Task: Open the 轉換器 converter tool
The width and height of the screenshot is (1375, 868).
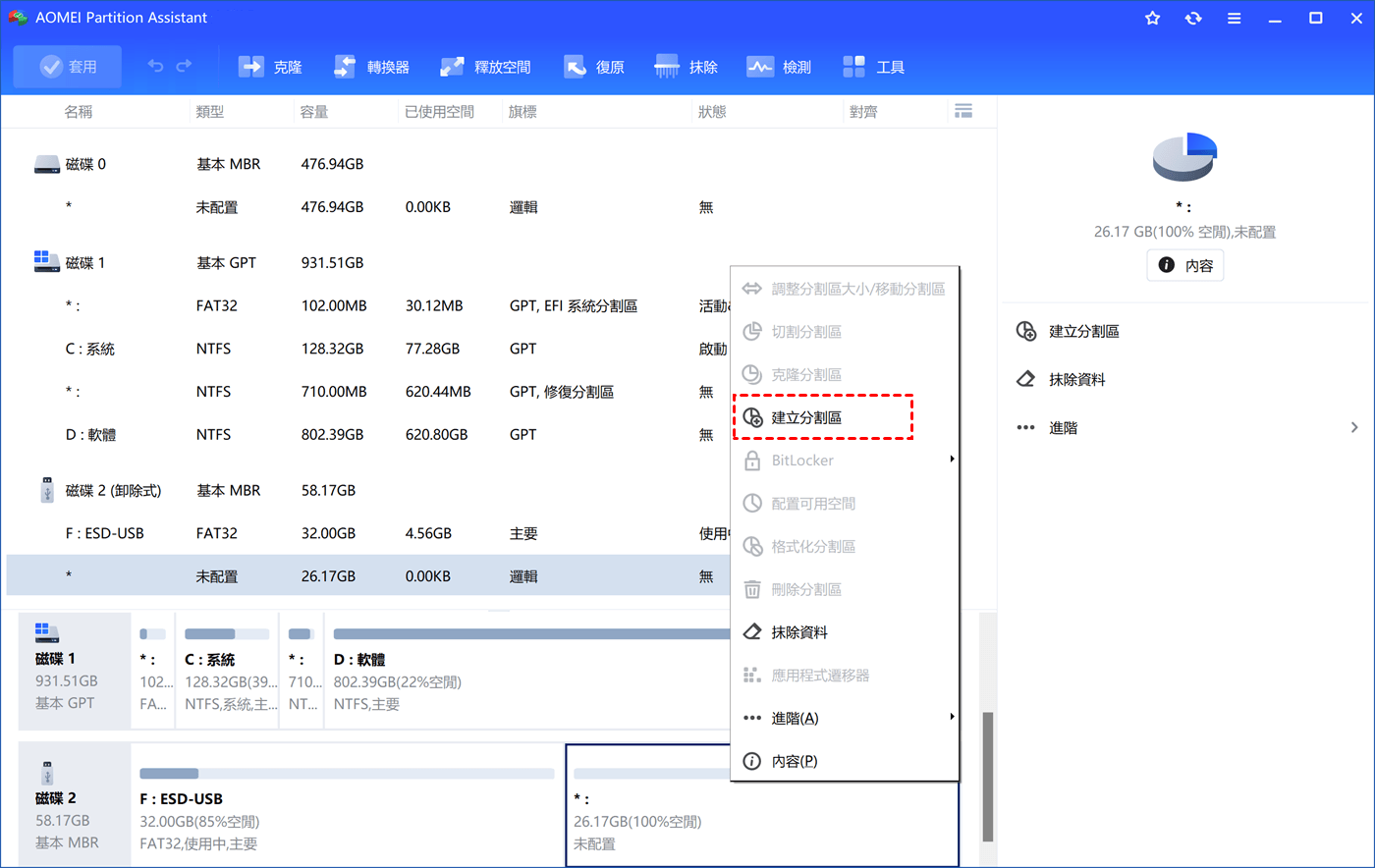Action: point(371,67)
